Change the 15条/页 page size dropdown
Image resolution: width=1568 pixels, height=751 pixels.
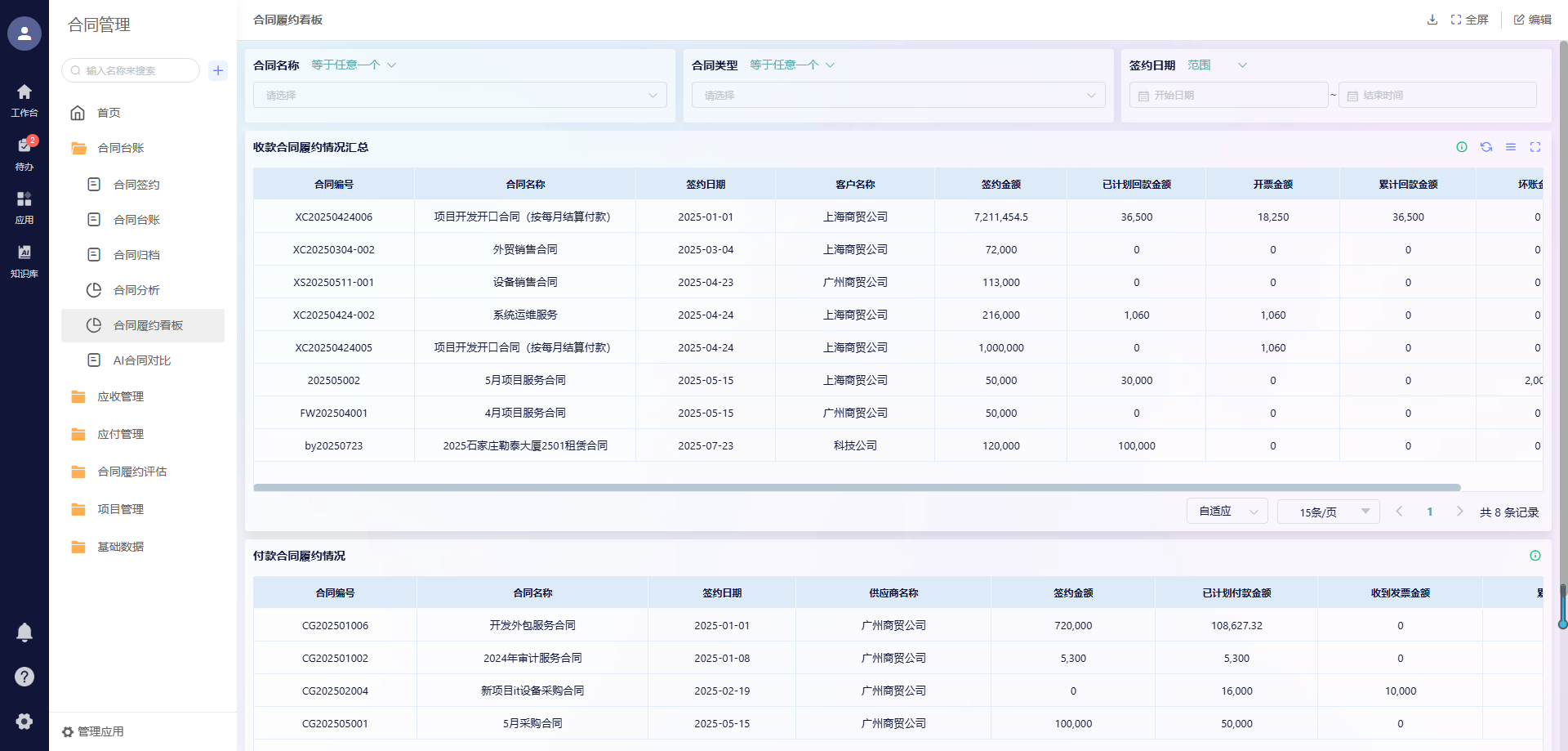point(1328,512)
